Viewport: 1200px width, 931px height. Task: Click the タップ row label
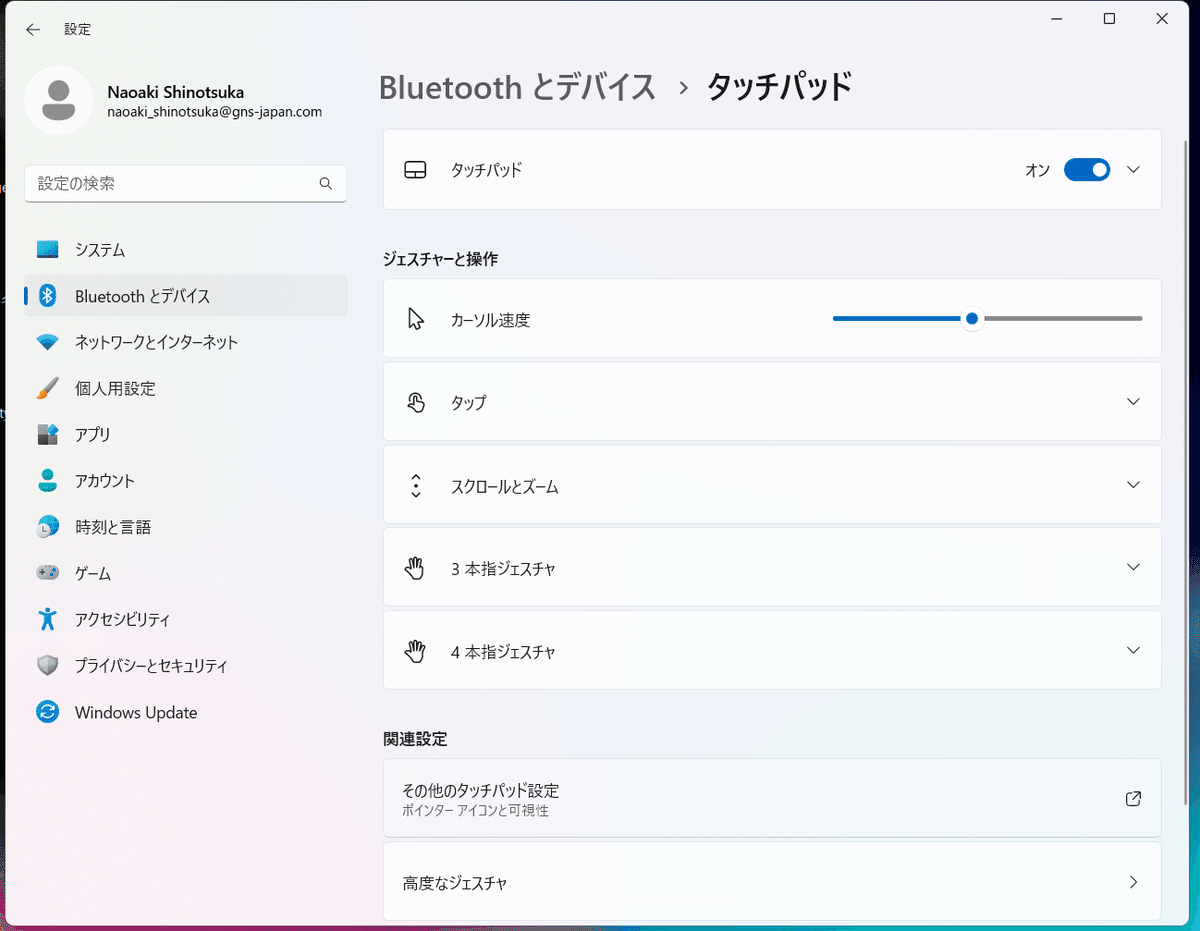pos(469,402)
